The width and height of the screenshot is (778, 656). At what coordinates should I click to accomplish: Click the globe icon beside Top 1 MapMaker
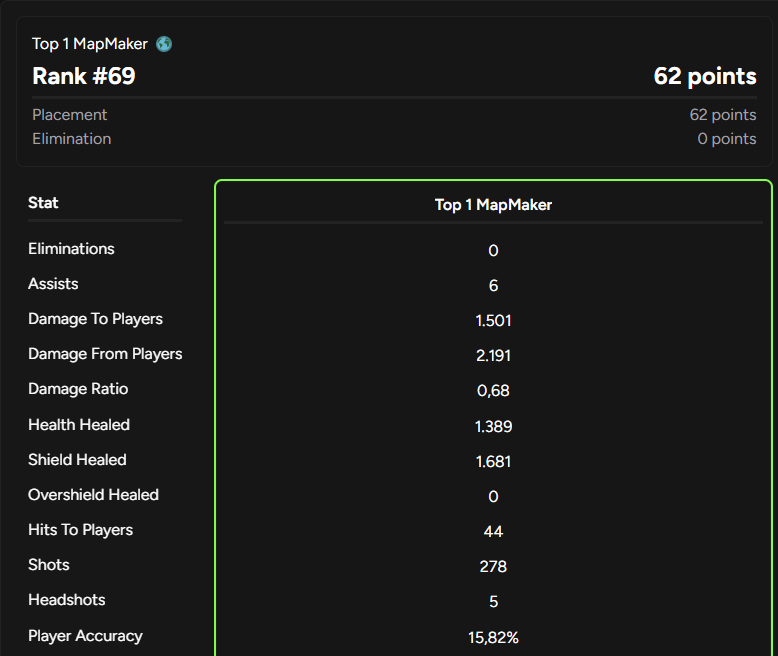[x=164, y=44]
